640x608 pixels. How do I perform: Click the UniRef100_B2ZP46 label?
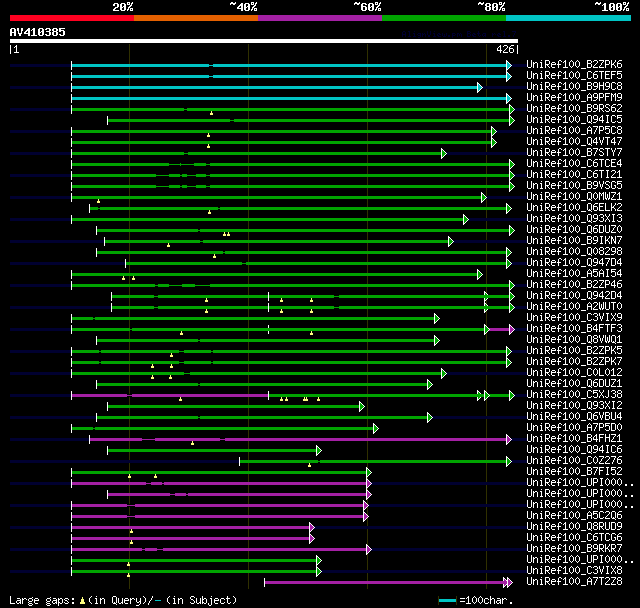coord(574,285)
